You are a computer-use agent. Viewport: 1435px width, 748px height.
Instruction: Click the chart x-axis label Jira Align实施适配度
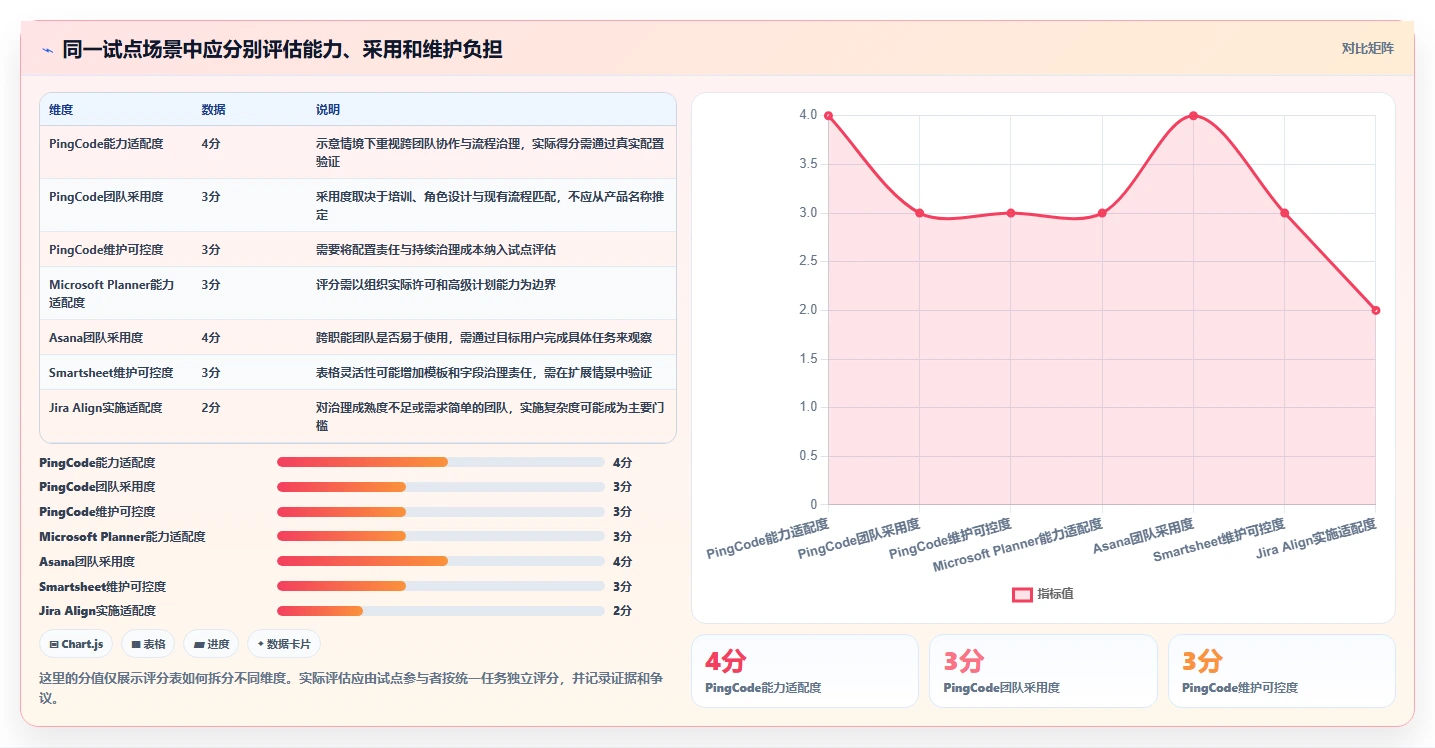click(x=1316, y=539)
